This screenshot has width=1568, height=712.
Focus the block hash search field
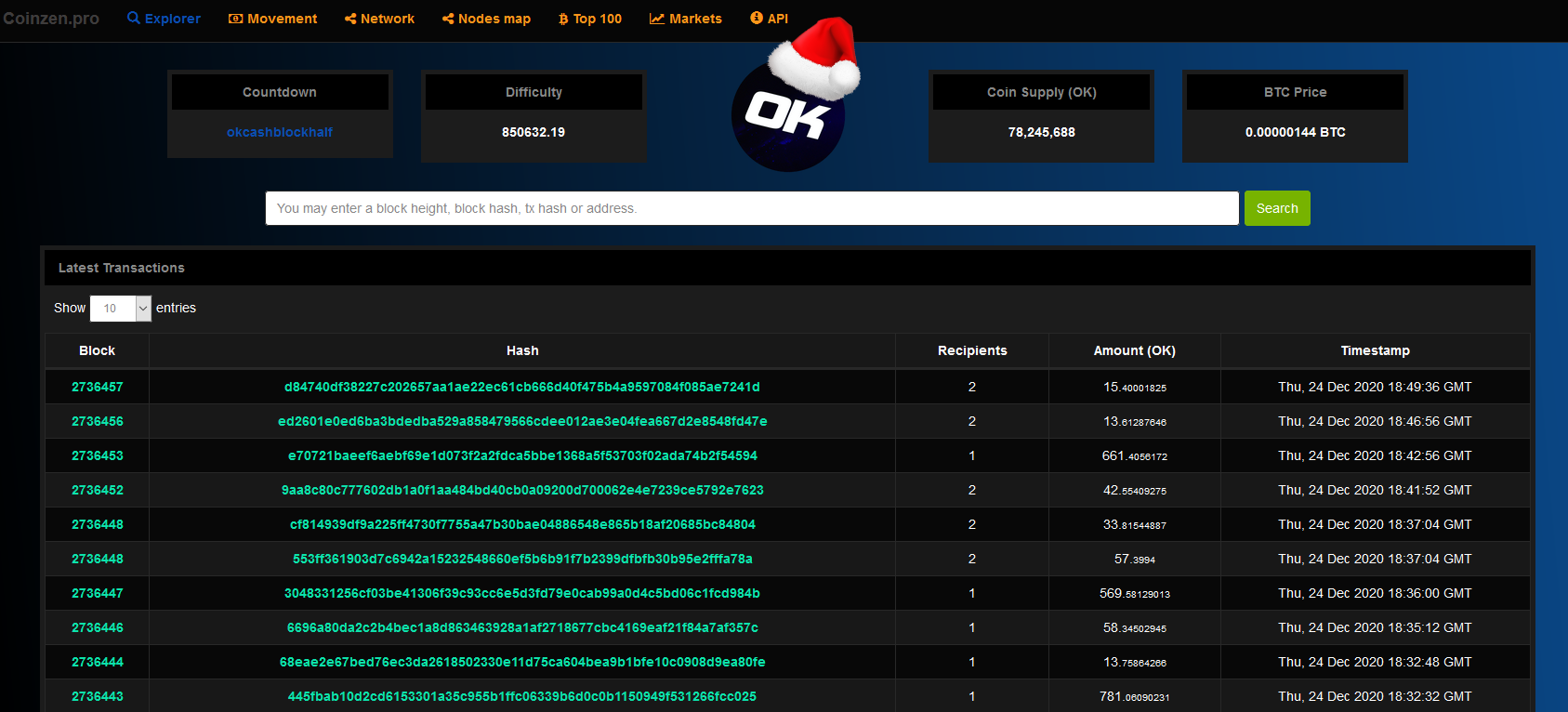tap(752, 208)
